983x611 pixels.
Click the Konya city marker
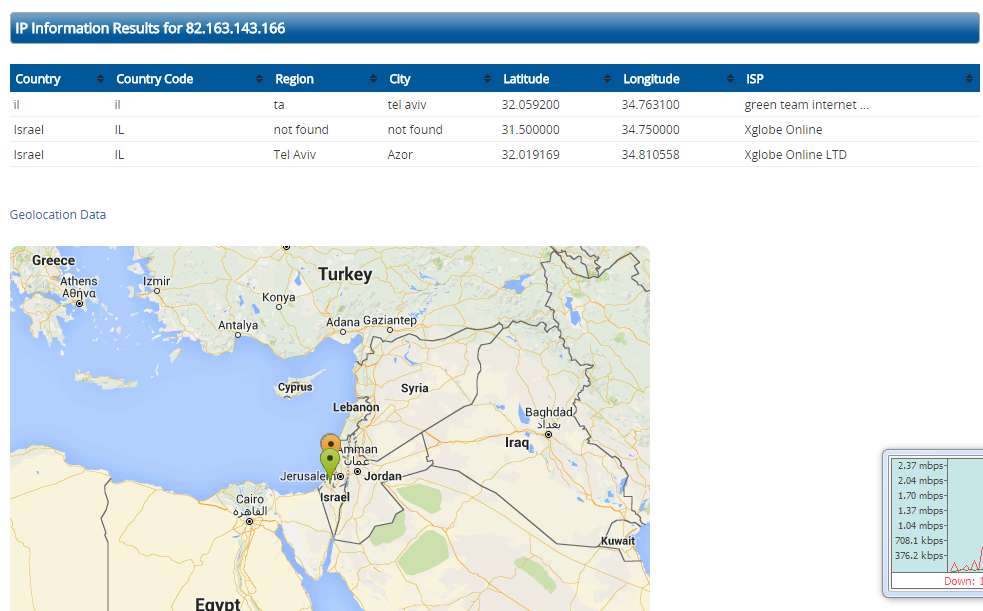click(x=278, y=307)
